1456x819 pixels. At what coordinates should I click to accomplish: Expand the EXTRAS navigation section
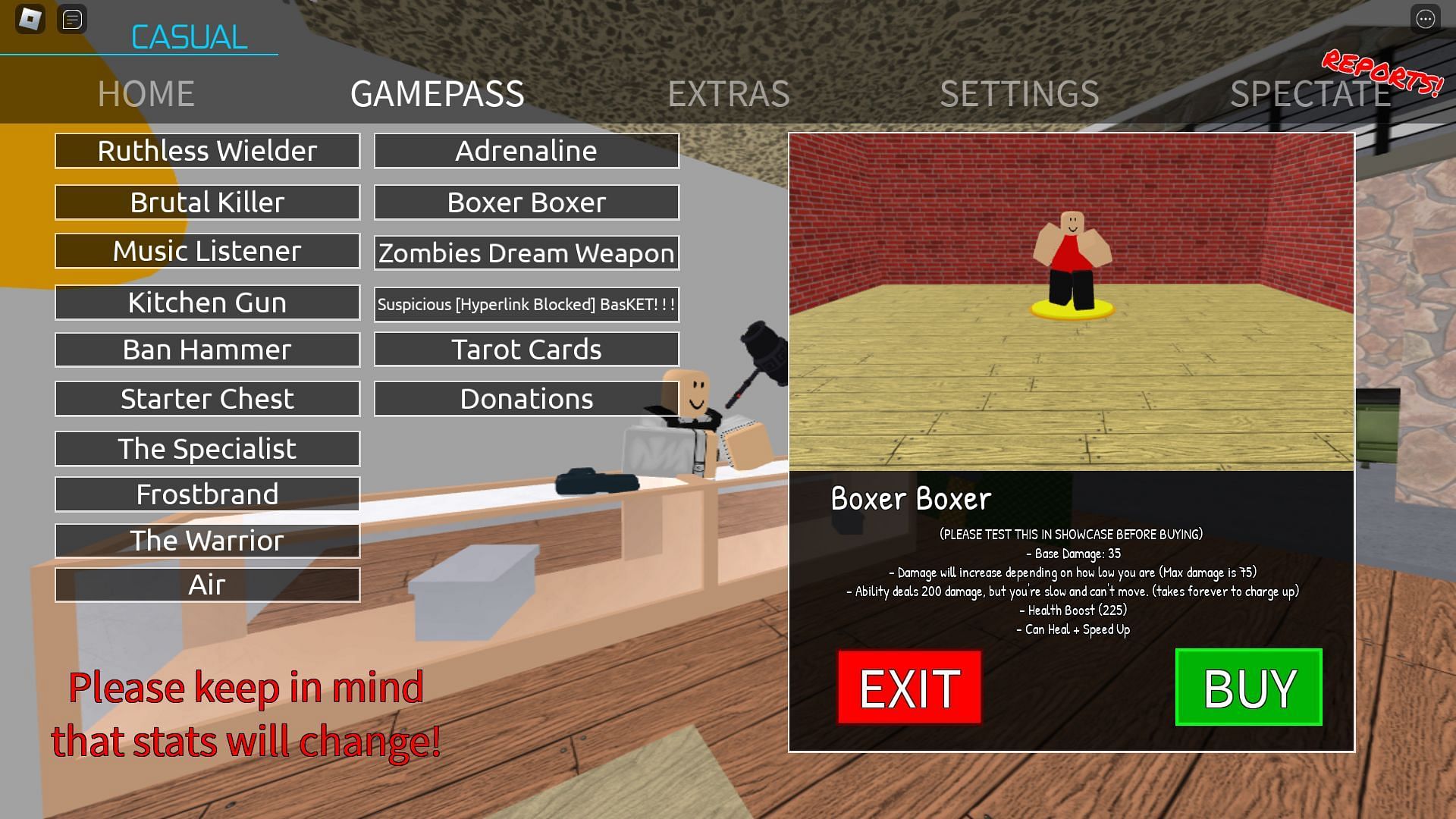click(728, 92)
